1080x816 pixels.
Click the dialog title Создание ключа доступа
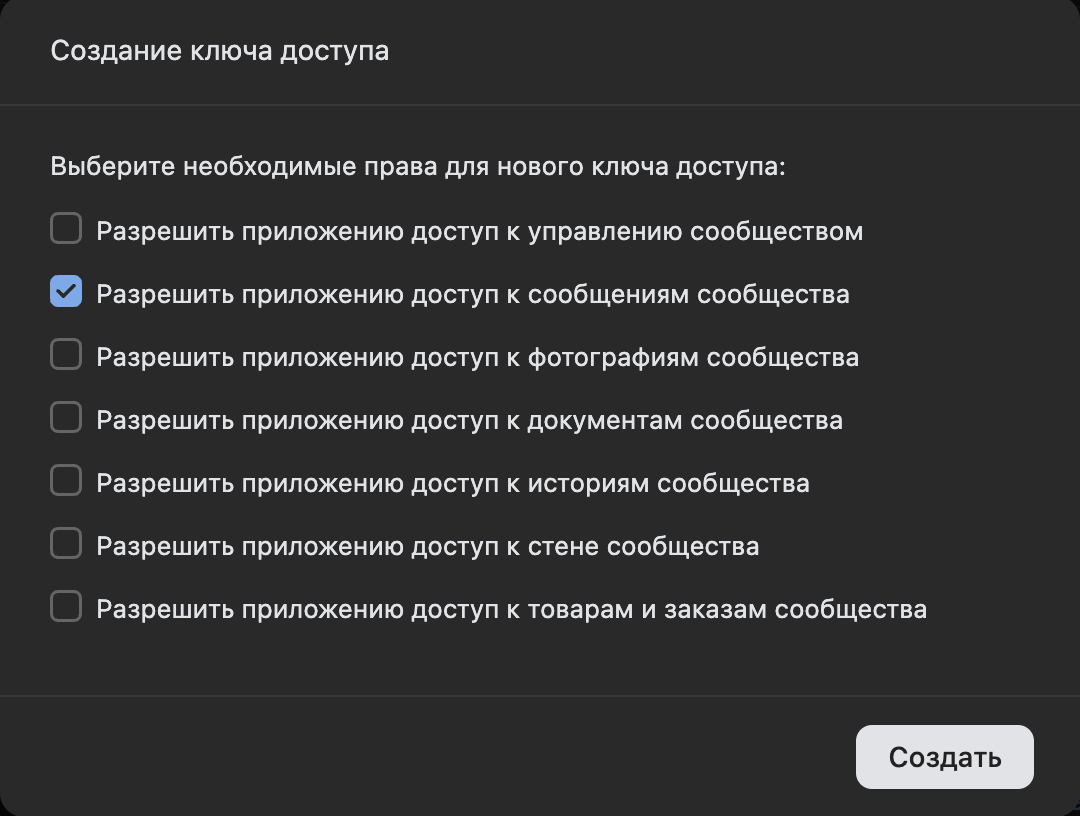pos(222,50)
